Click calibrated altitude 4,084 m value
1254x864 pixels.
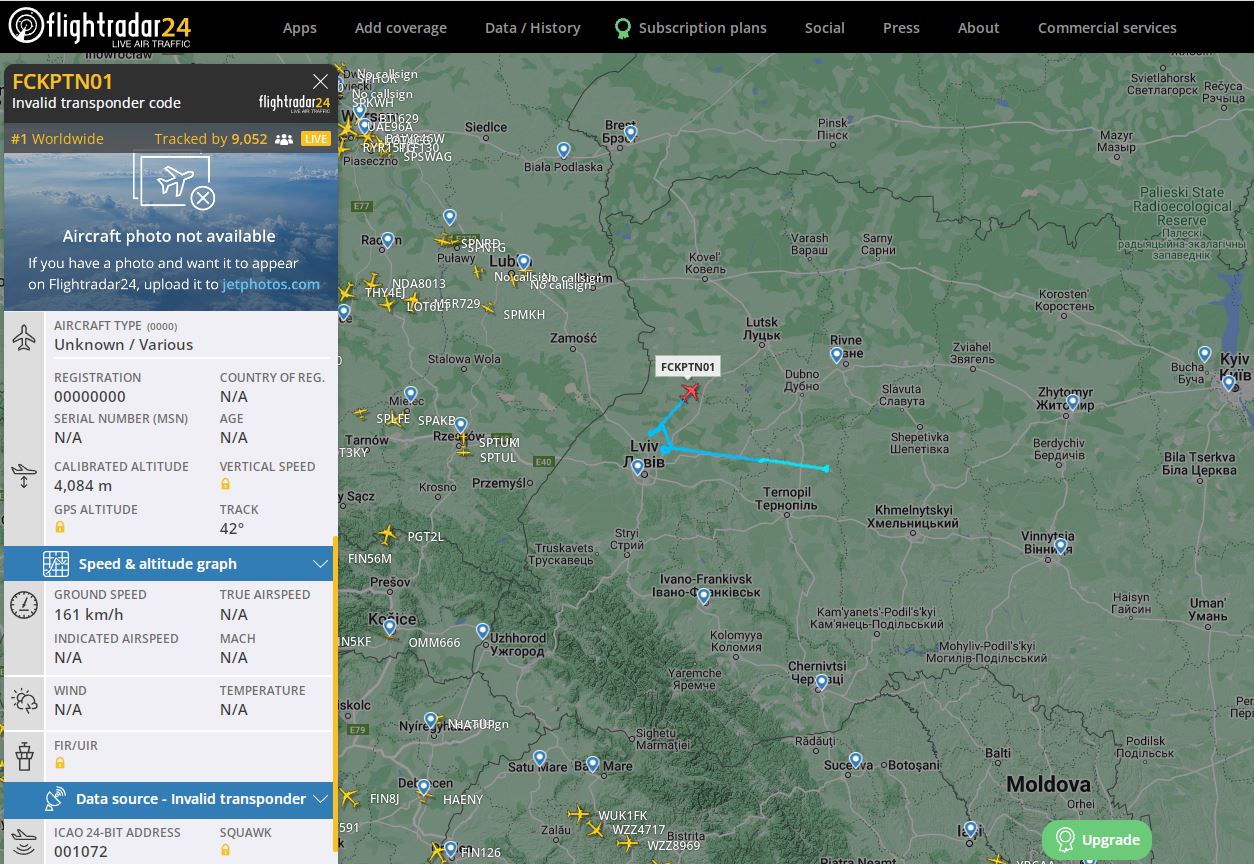83,486
